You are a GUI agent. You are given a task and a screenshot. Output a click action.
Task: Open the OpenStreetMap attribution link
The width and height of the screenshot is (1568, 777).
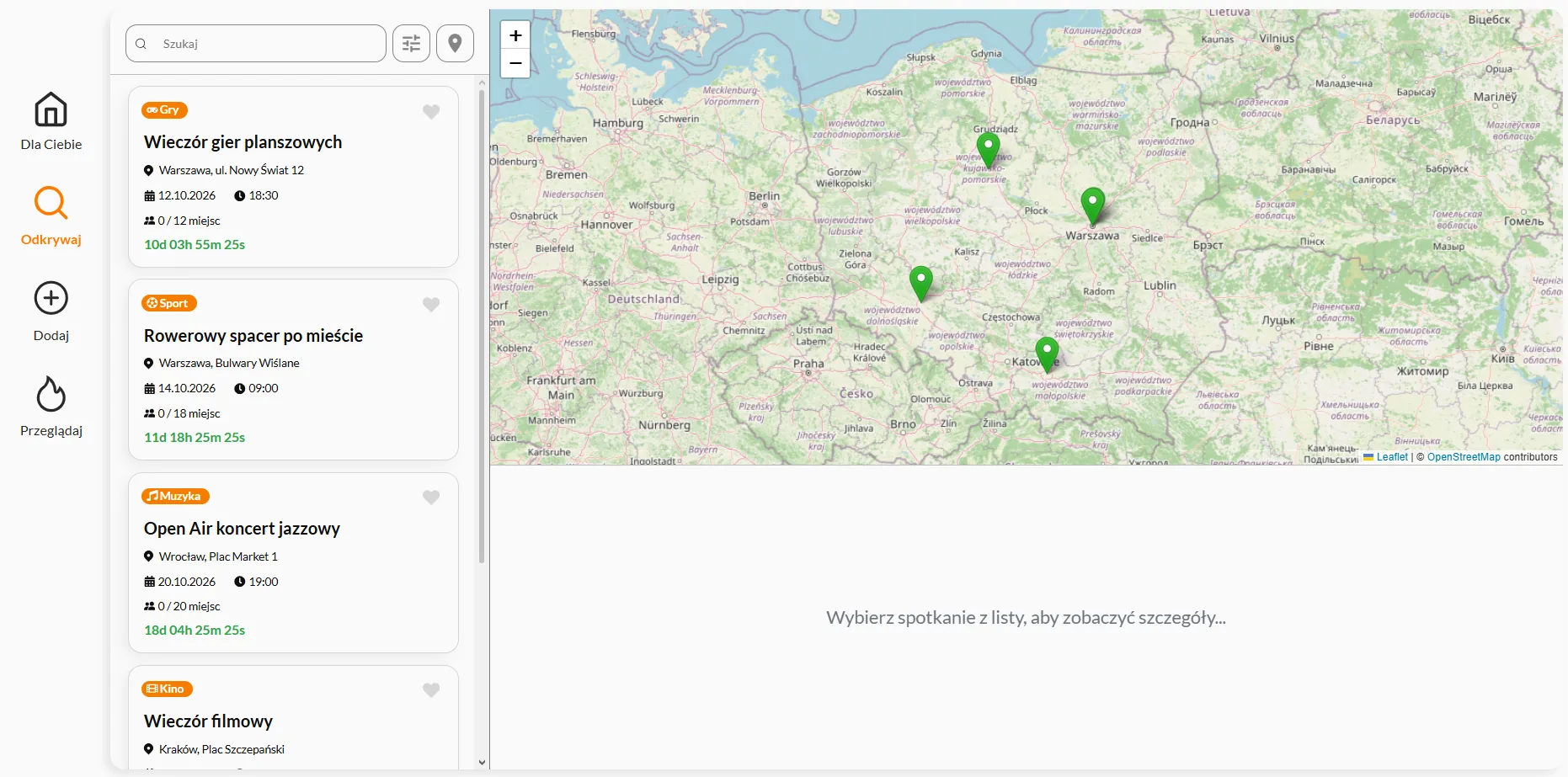point(1464,457)
